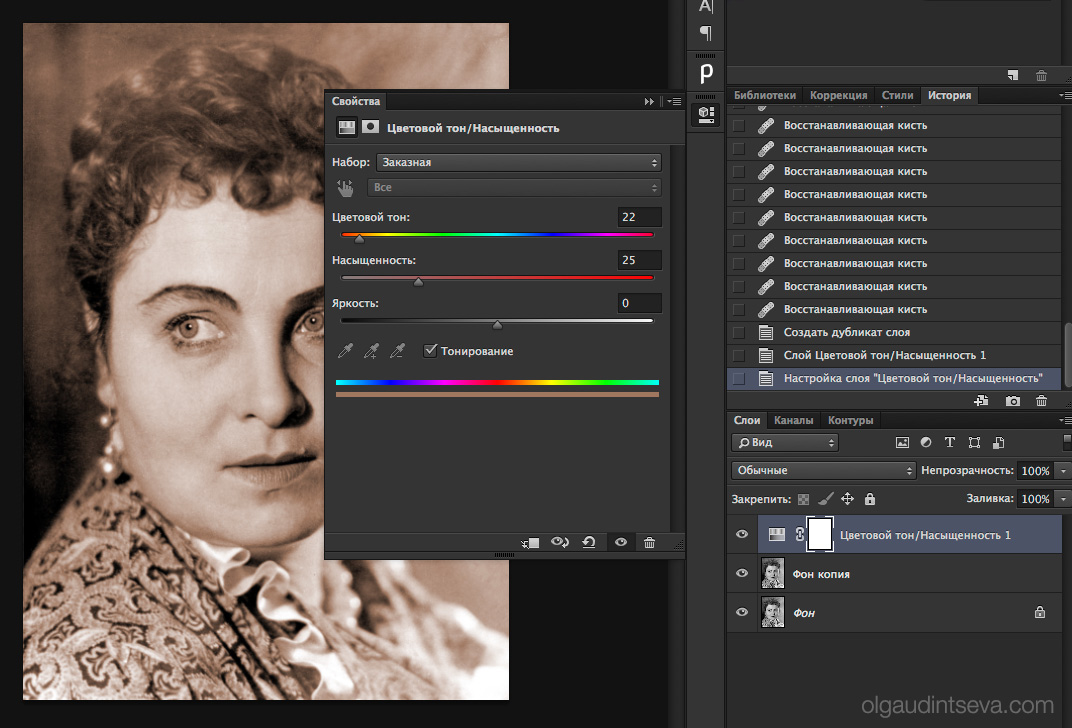Click the Цветовой тон value field

(639, 217)
